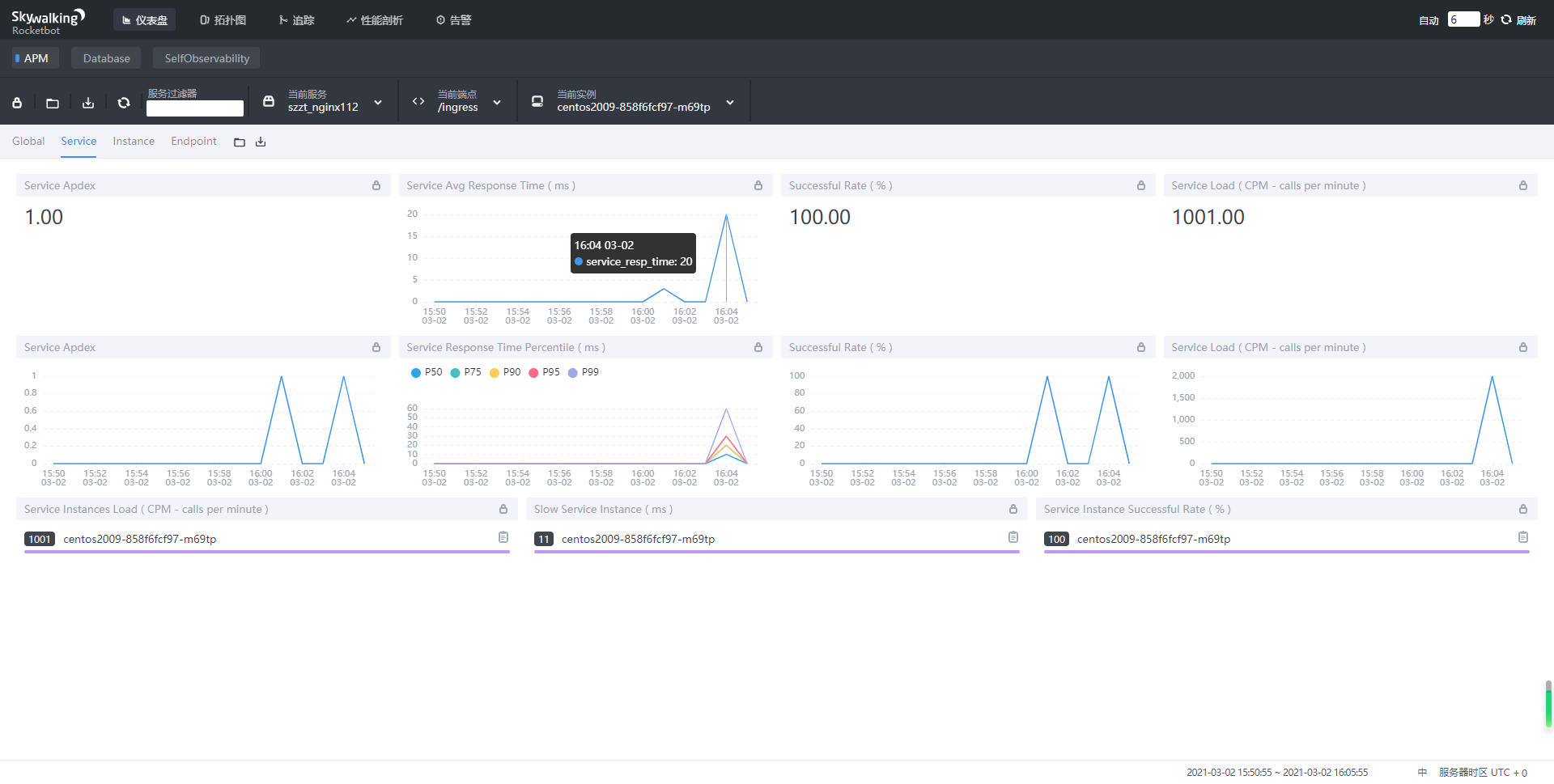Open the 仪表盘 dashboard menu
Viewport: 1554px width, 784px height.
(x=144, y=20)
